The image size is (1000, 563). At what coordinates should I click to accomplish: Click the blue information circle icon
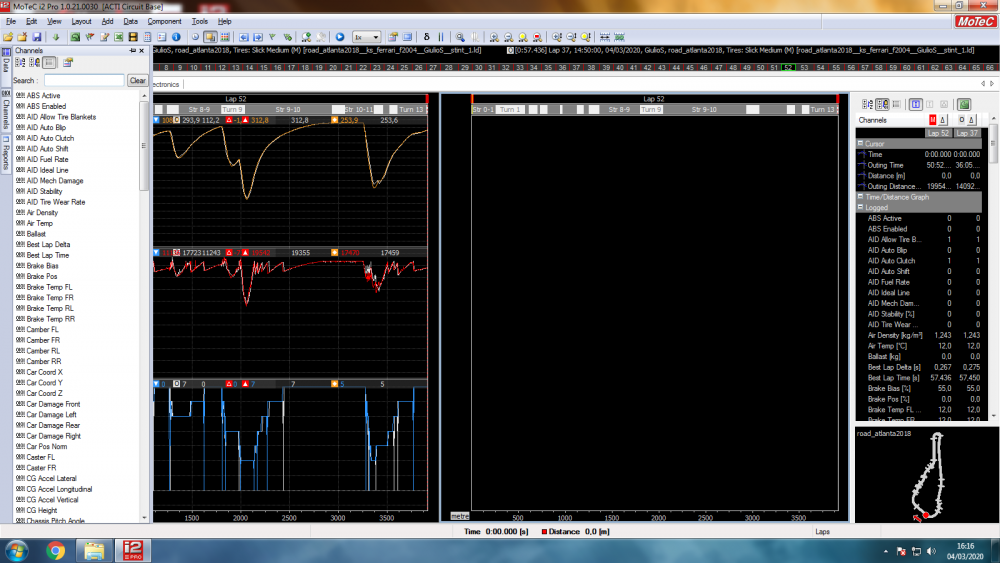pyautogui.click(x=176, y=37)
